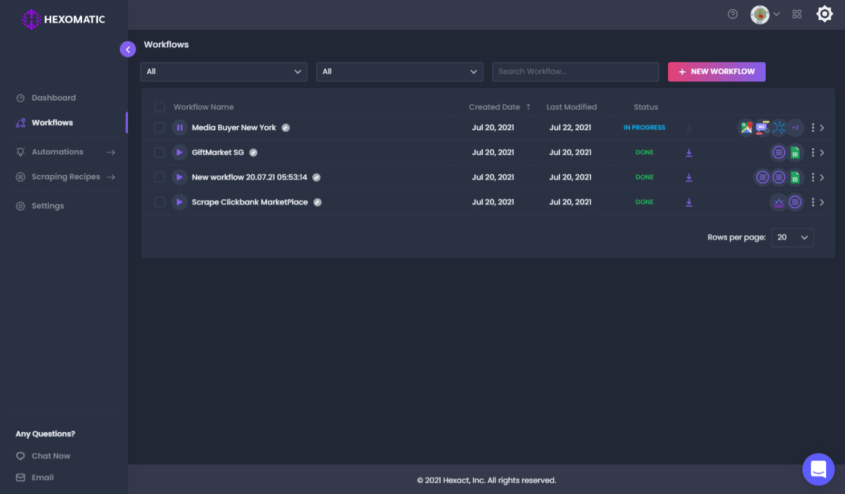Download Scrape Clickbank MarketPlace results
The width and height of the screenshot is (845, 494).
click(689, 202)
